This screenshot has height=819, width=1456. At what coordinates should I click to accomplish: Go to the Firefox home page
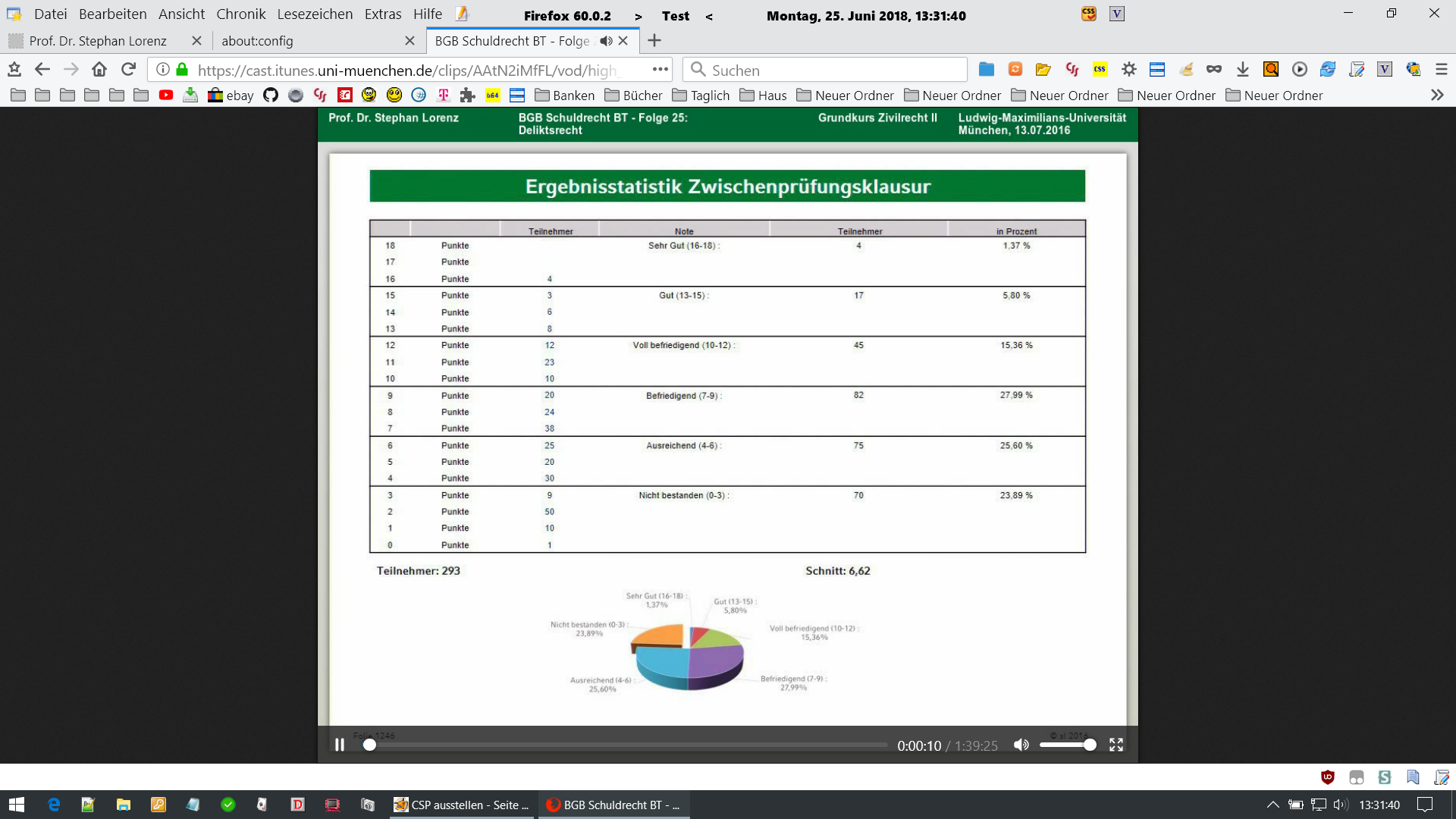coord(99,70)
